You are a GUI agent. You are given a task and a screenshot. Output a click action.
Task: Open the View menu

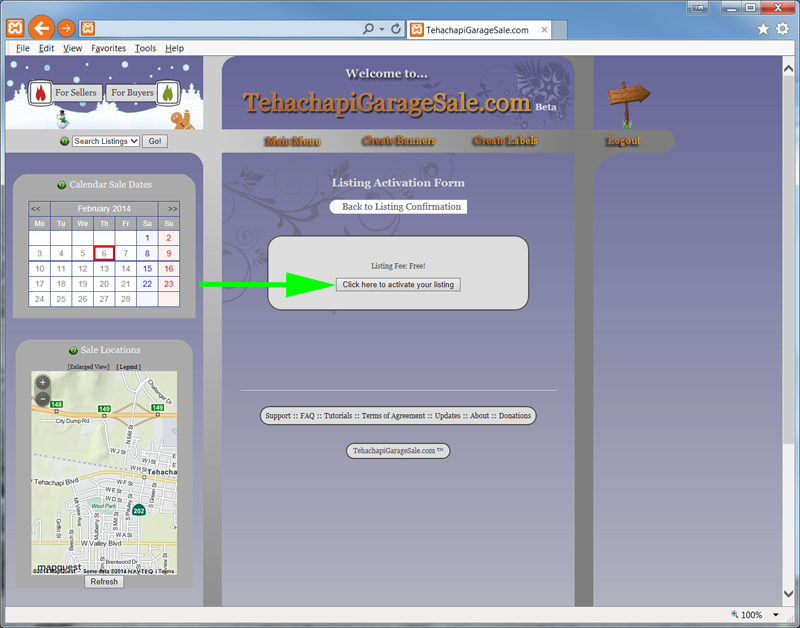[72, 48]
